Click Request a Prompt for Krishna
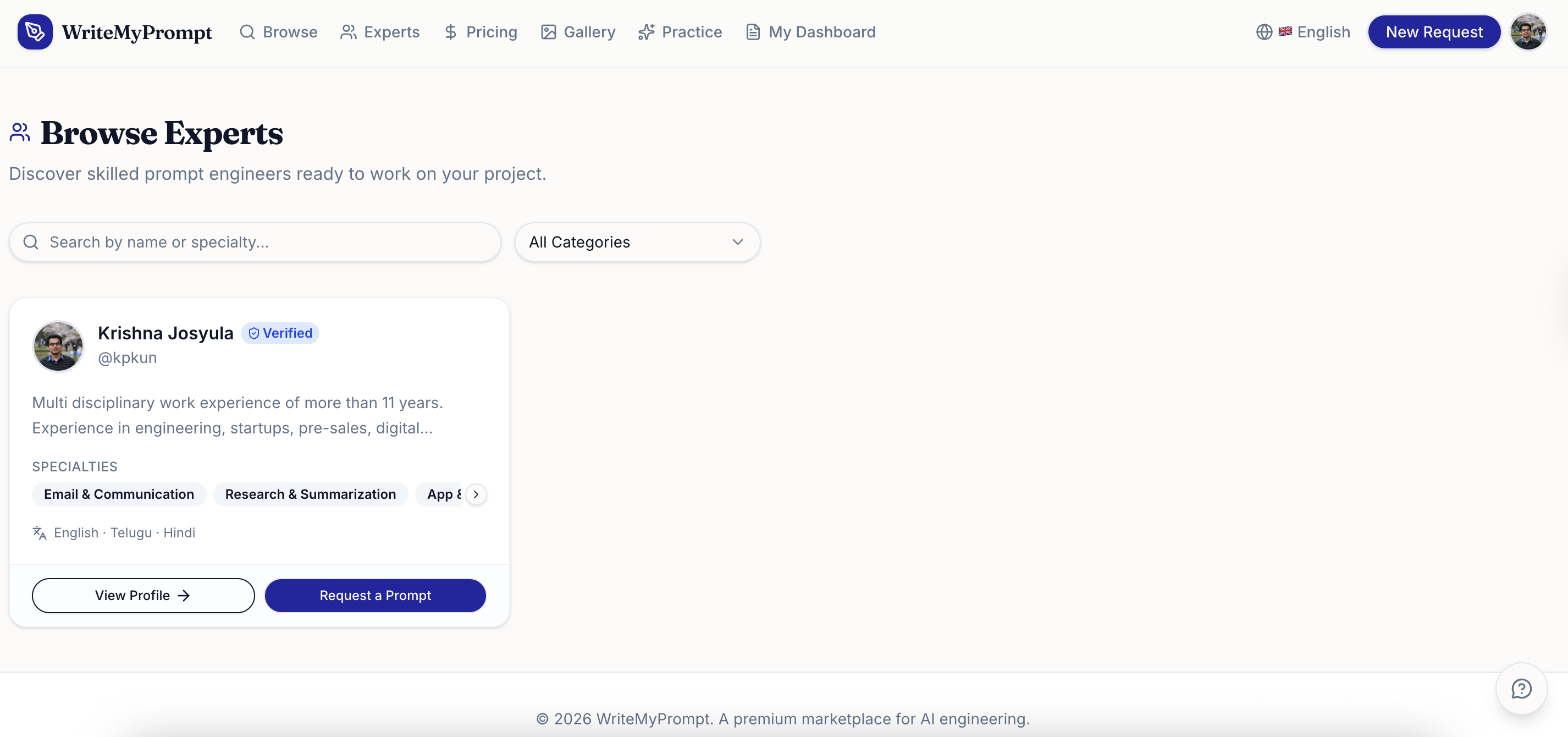The width and height of the screenshot is (1568, 737). click(x=375, y=595)
